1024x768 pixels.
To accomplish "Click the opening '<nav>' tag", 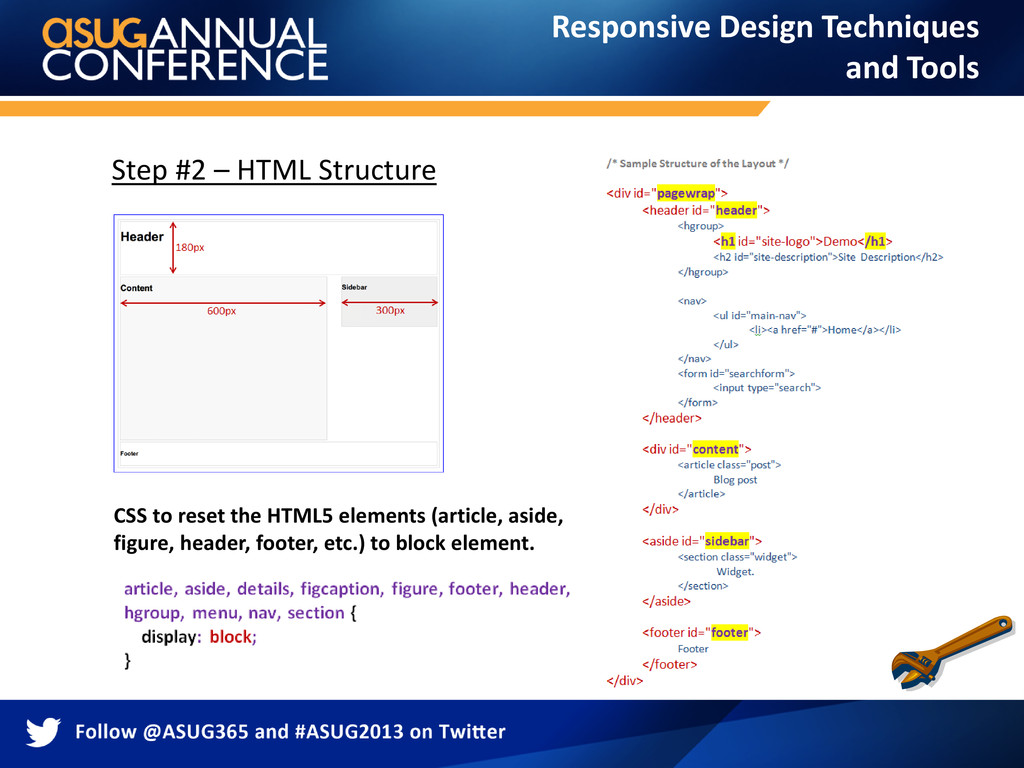I will pyautogui.click(x=692, y=301).
